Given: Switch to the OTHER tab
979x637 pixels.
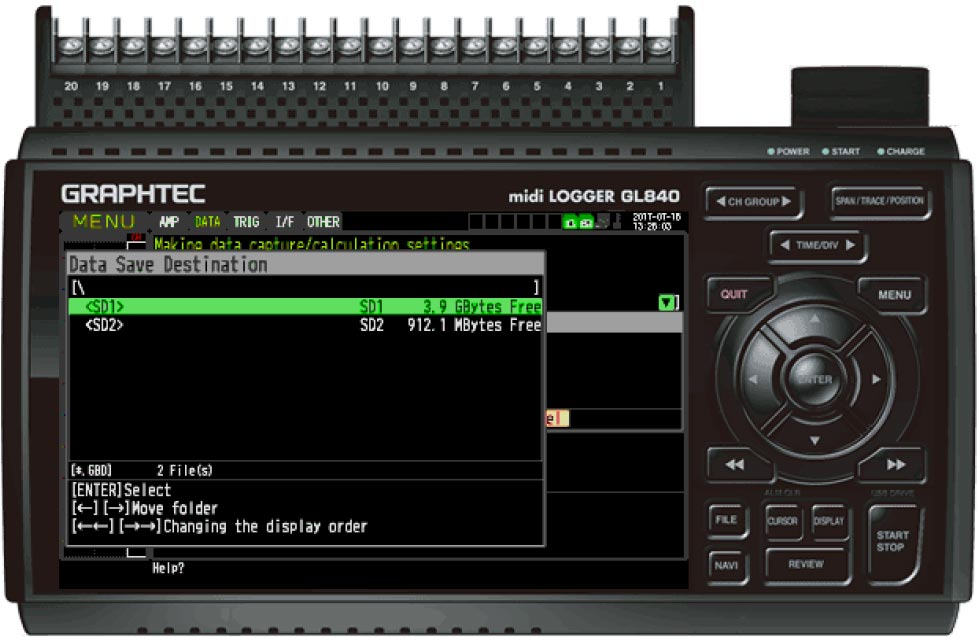Looking at the screenshot, I should pyautogui.click(x=323, y=222).
